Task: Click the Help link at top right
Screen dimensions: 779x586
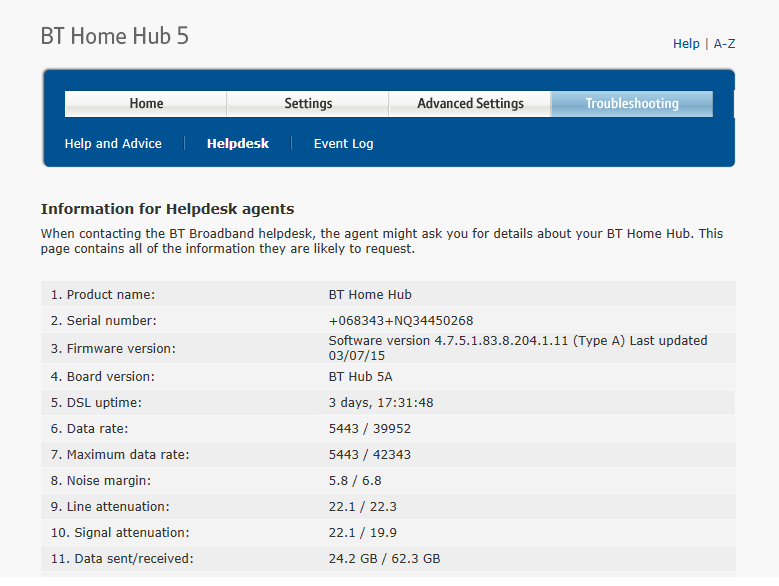Action: tap(686, 44)
